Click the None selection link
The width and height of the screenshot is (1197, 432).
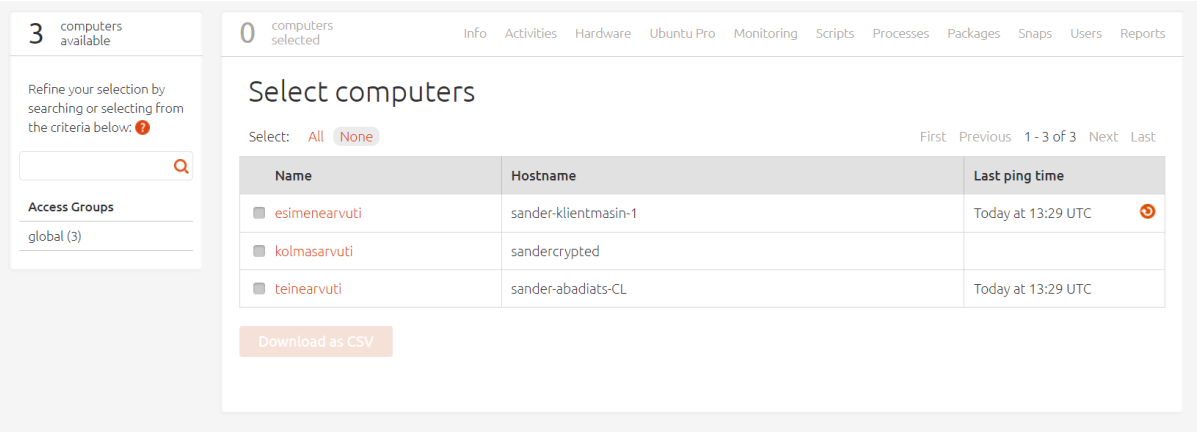[x=356, y=137]
